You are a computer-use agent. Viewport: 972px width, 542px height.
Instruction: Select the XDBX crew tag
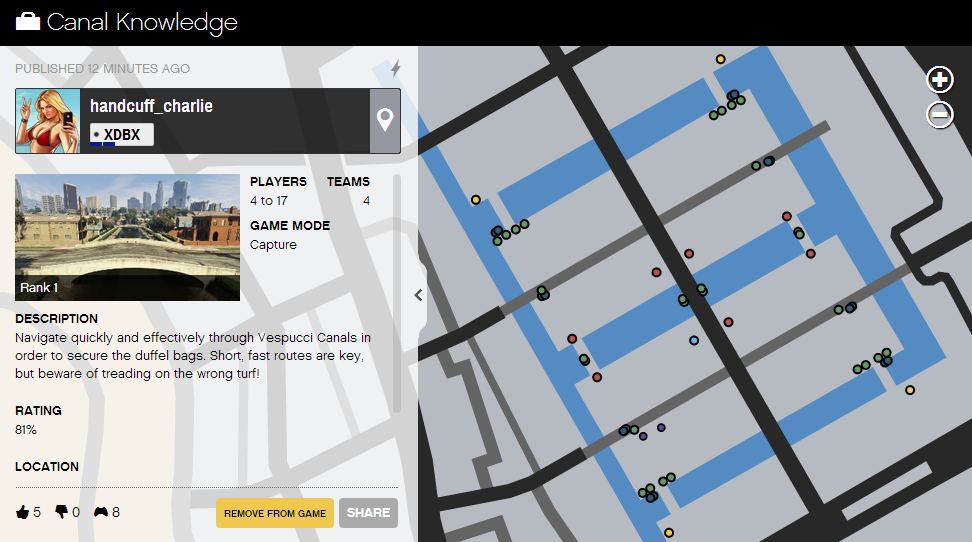[x=122, y=135]
